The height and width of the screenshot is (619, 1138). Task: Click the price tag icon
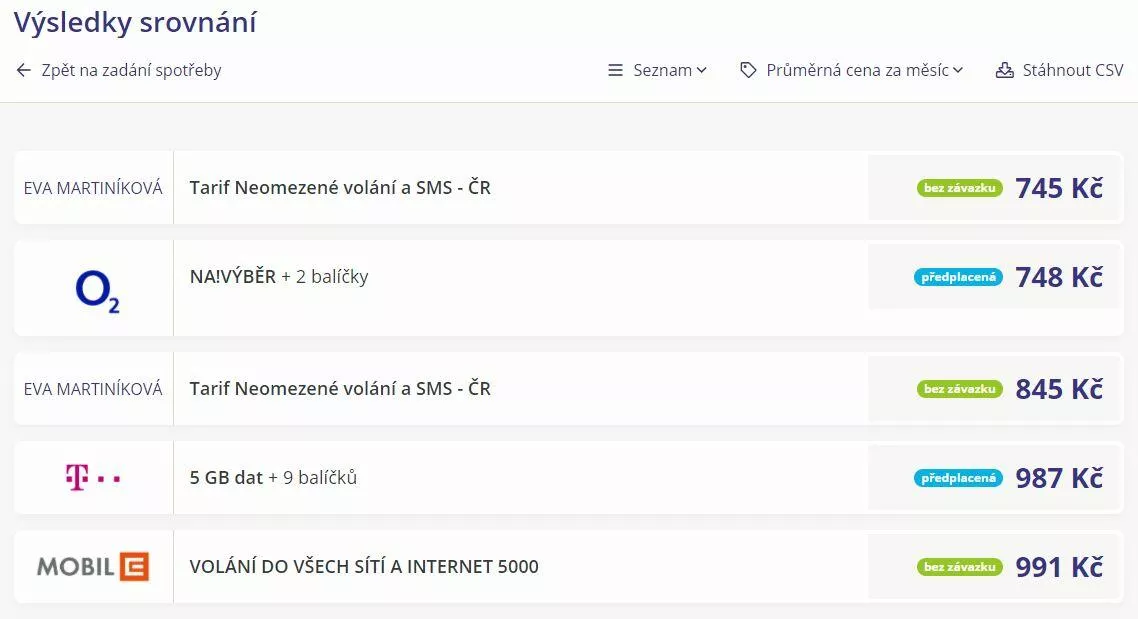(x=748, y=70)
